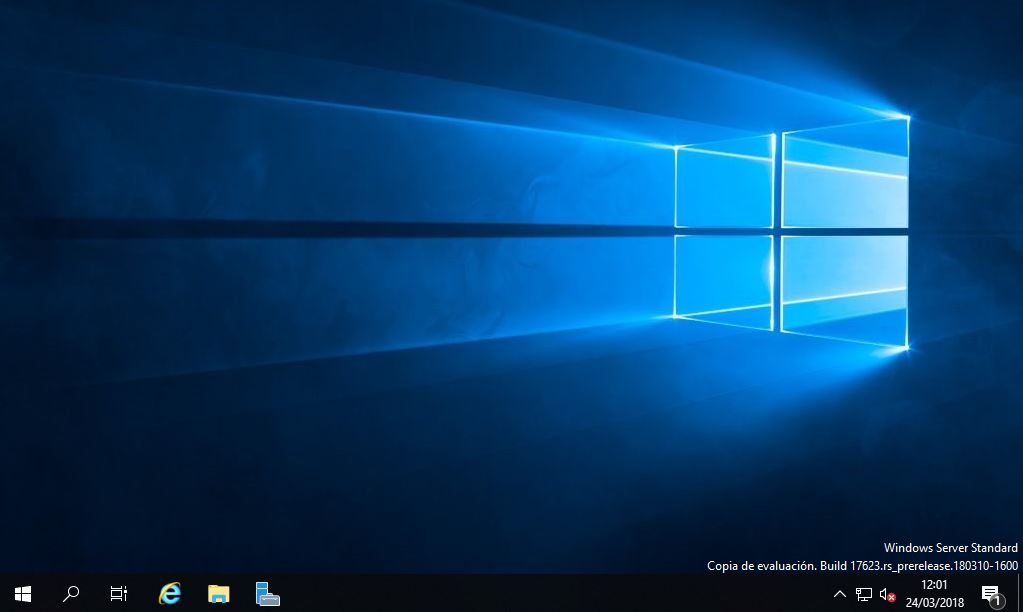Click the lower-left pane of wallpaper Windows logo

[x=724, y=278]
